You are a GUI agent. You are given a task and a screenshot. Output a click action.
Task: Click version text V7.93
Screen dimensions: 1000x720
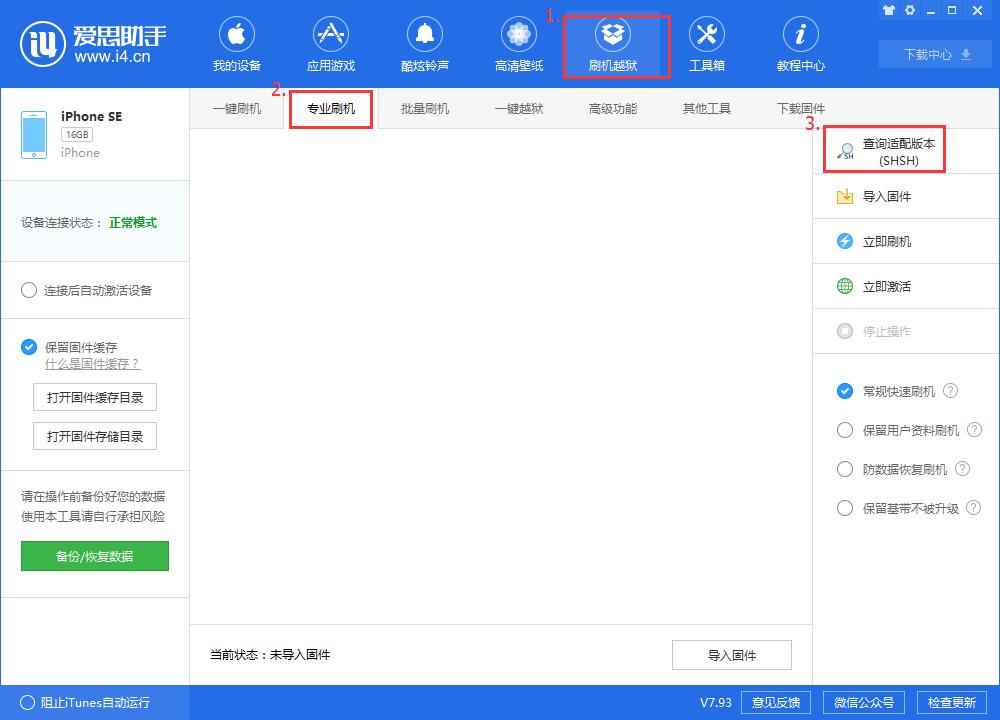pyautogui.click(x=716, y=702)
